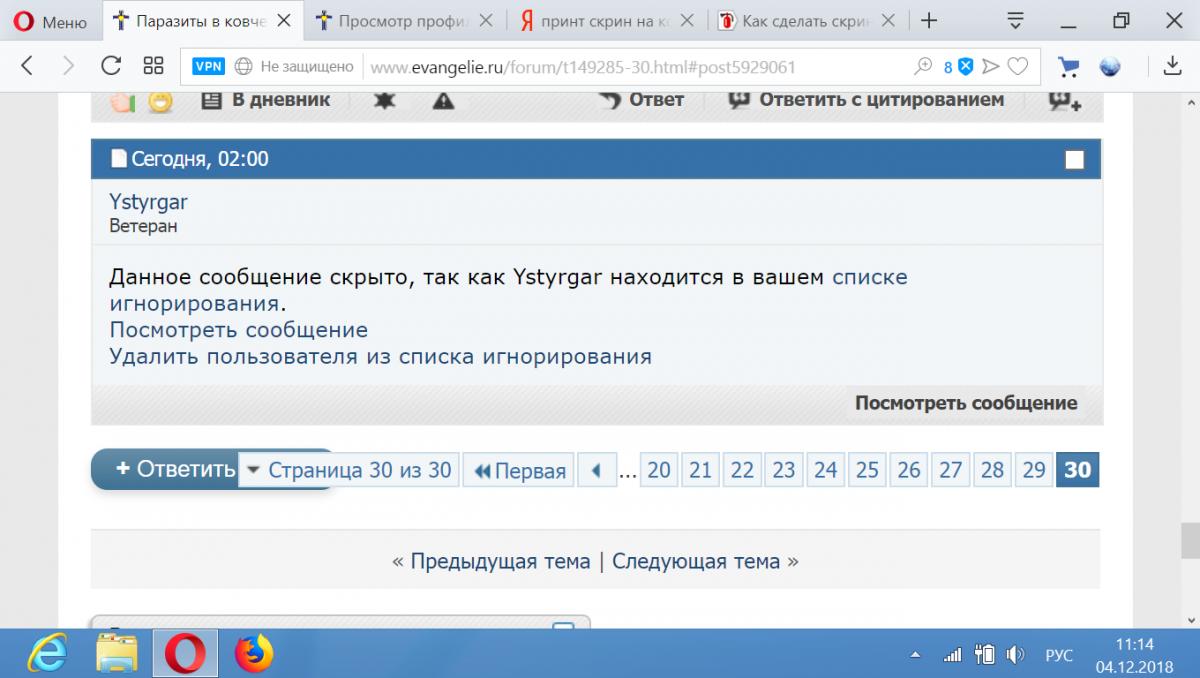This screenshot has height=678, width=1200.
Task: Click the warning triangle report icon
Action: pos(443,100)
